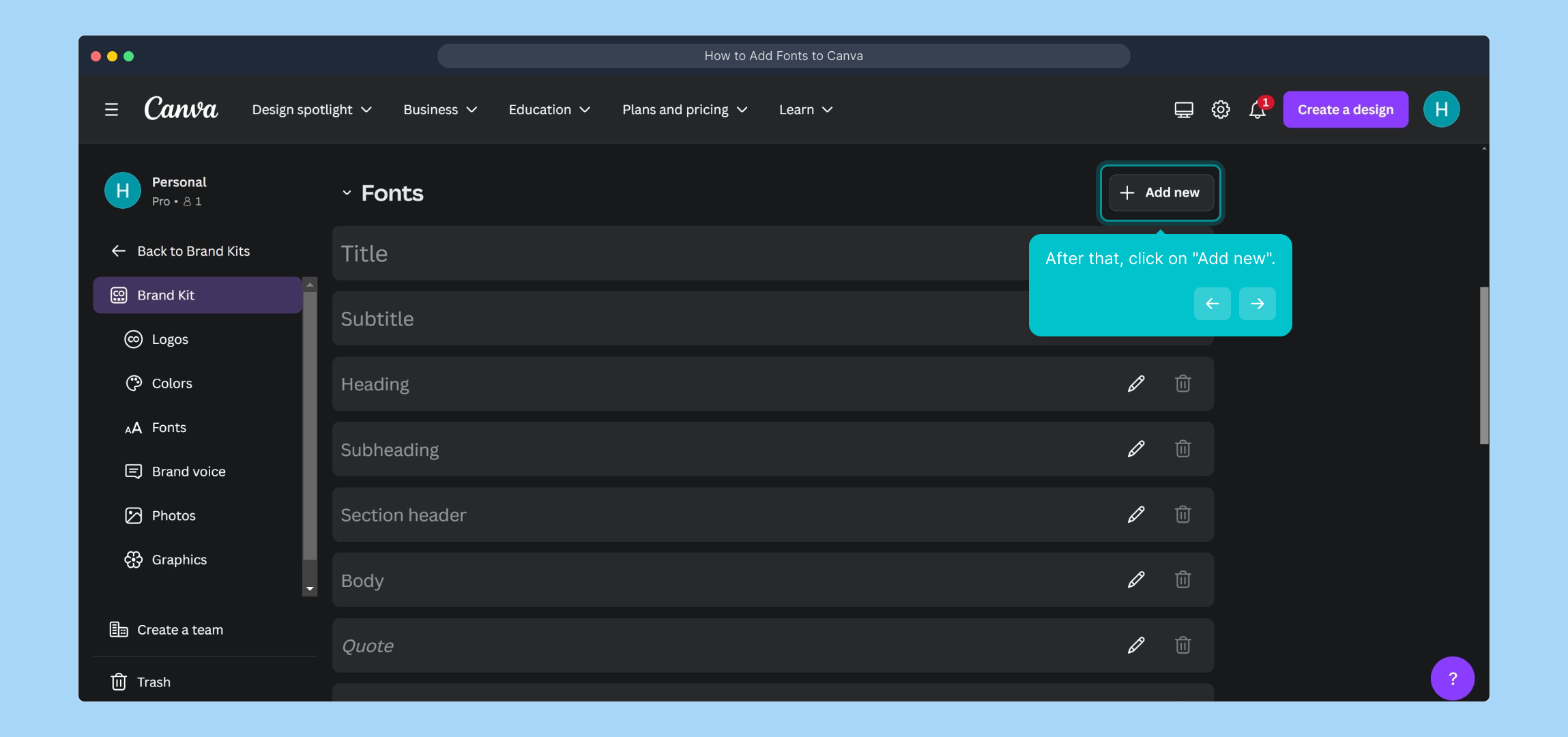1568x737 pixels.
Task: Open Canva settings gear
Action: 1220,109
